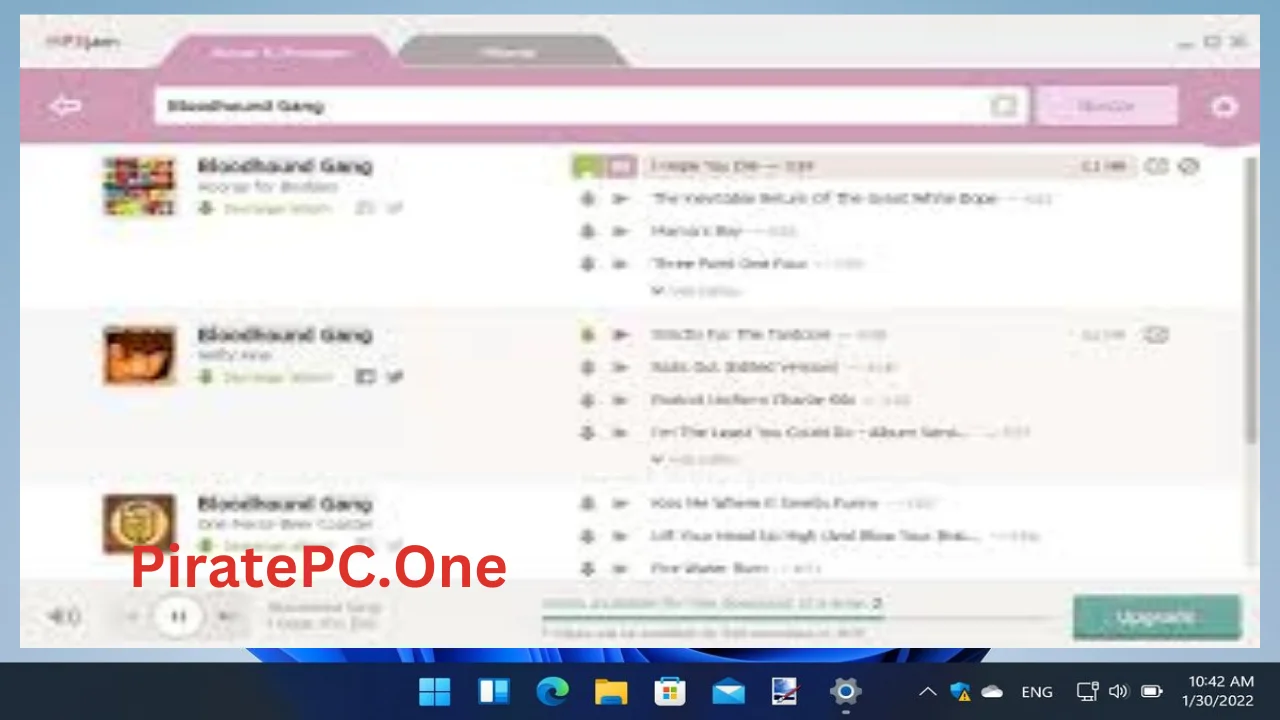Screen dimensions: 1280x720
Task: Play Kiss Me Where It Smells Funny
Action: (620, 503)
